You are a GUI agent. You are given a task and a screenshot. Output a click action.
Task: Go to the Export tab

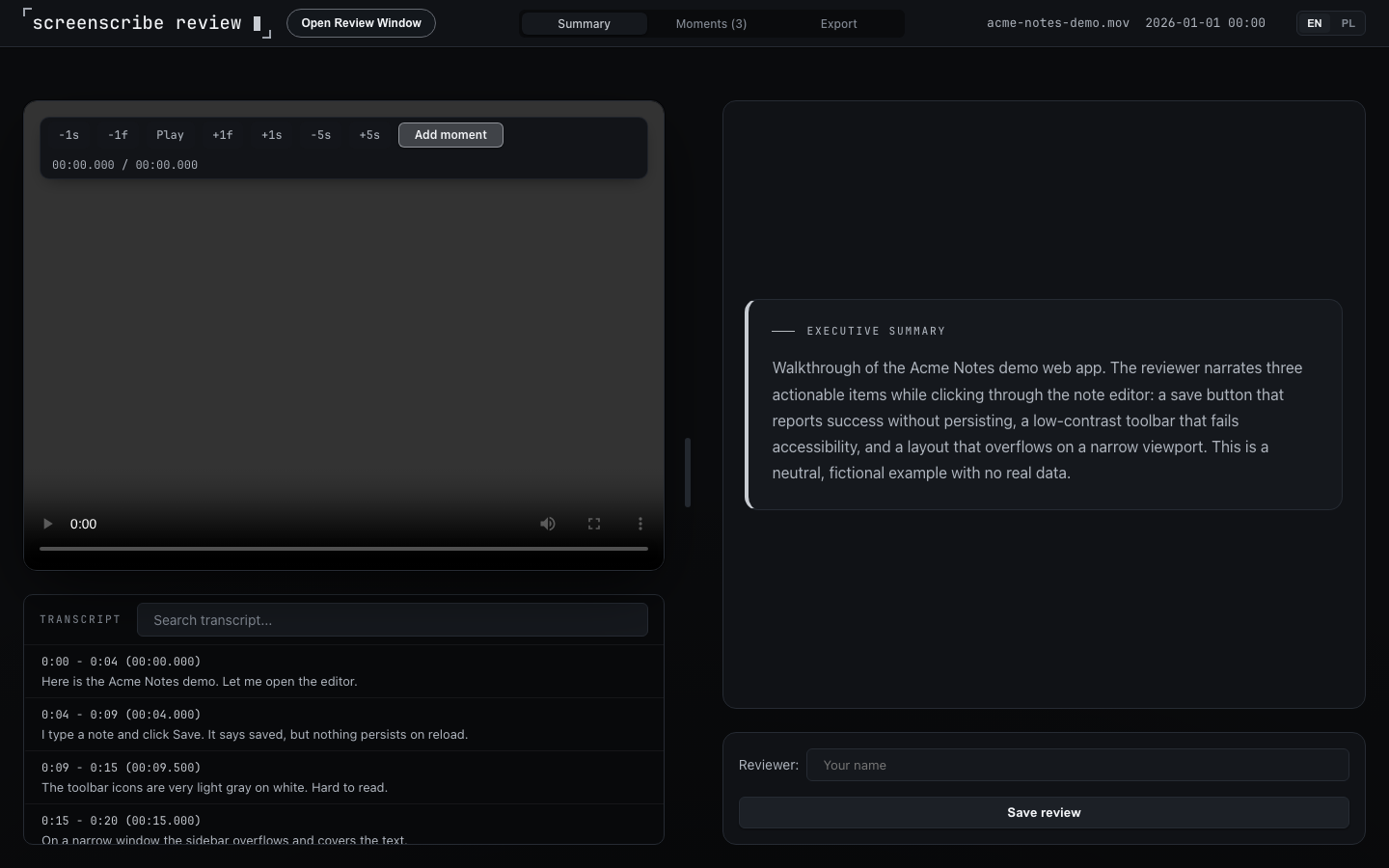(x=838, y=23)
